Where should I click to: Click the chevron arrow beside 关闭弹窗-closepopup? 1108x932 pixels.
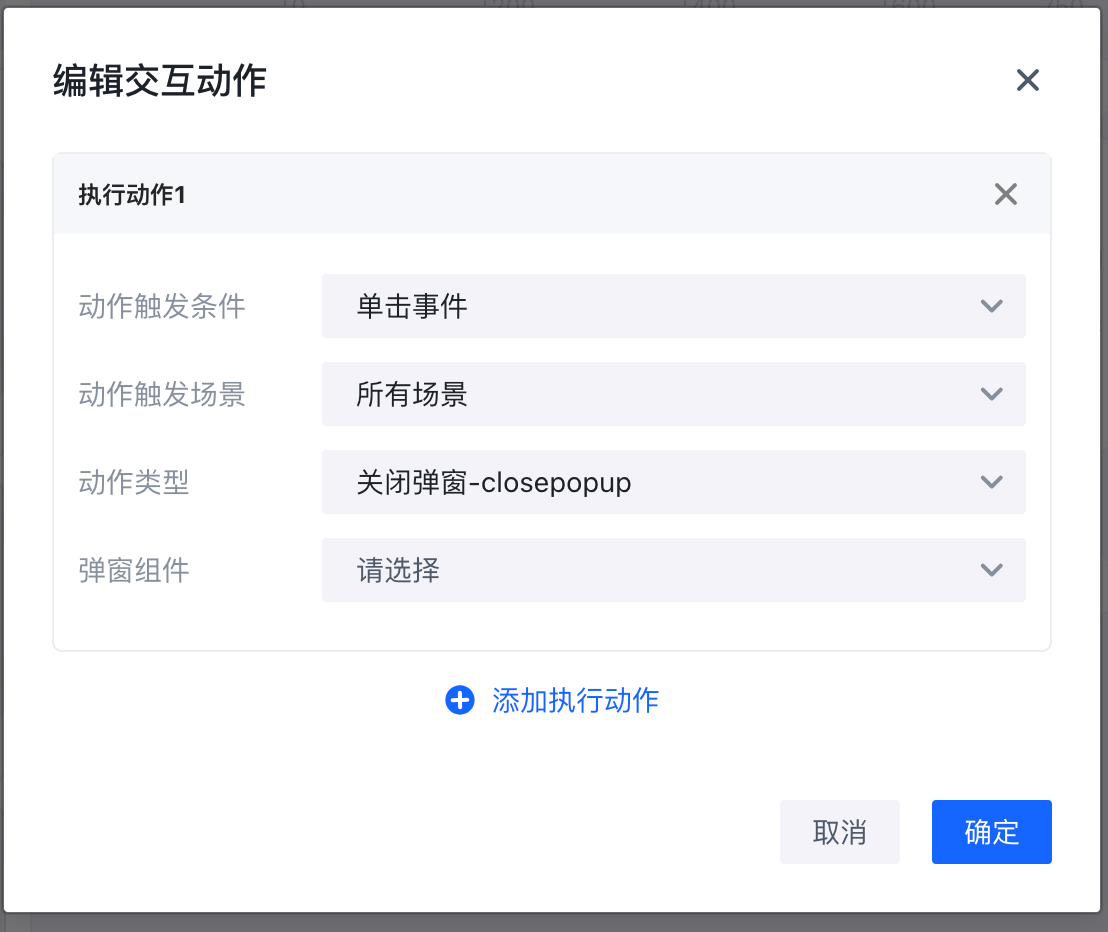[992, 482]
